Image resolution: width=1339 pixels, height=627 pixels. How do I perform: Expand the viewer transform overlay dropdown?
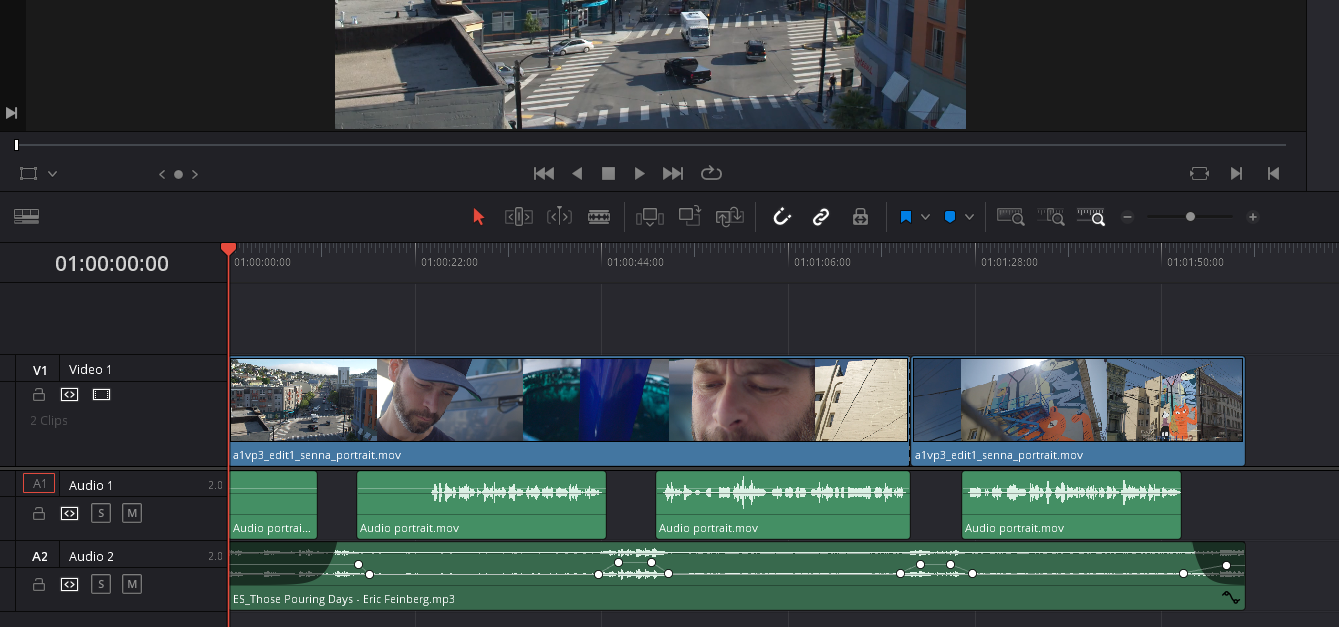click(x=53, y=174)
